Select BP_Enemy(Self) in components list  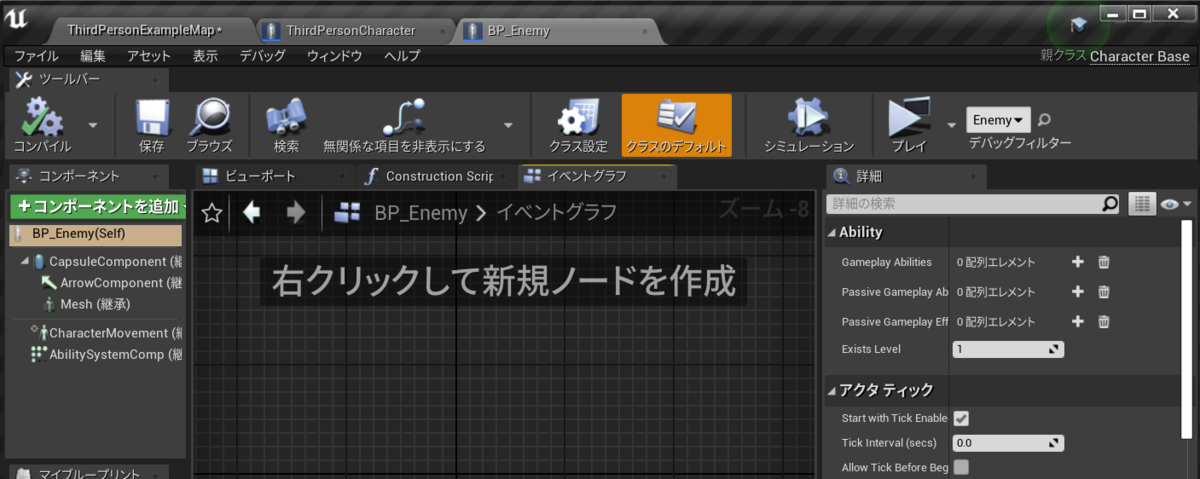pos(96,234)
